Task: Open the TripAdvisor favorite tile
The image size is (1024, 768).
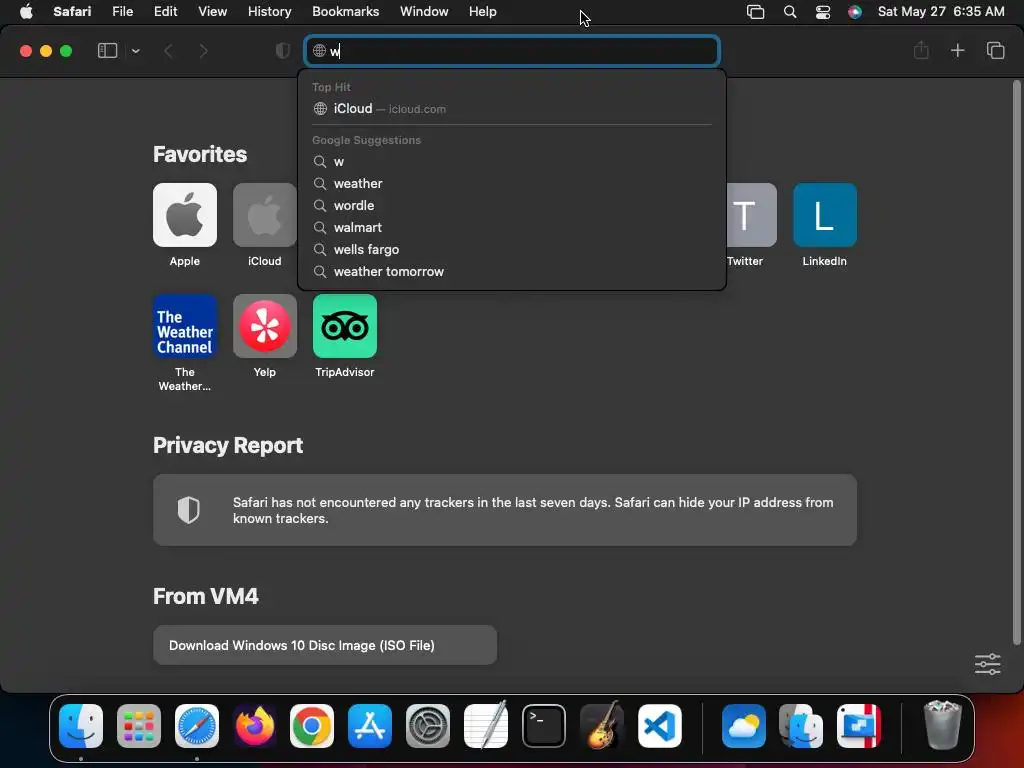Action: pos(345,326)
